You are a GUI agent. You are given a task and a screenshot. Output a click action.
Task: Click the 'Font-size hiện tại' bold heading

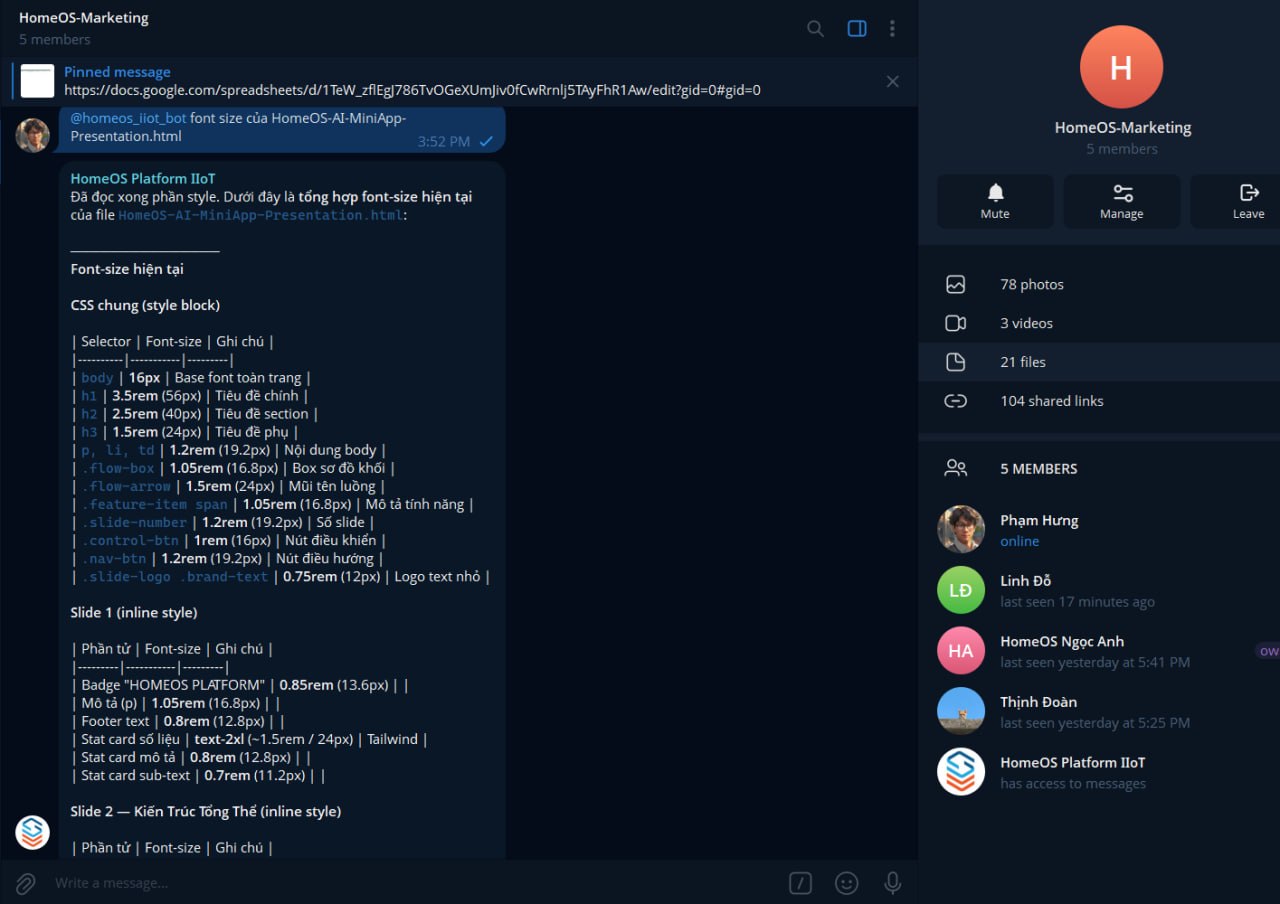pos(127,269)
